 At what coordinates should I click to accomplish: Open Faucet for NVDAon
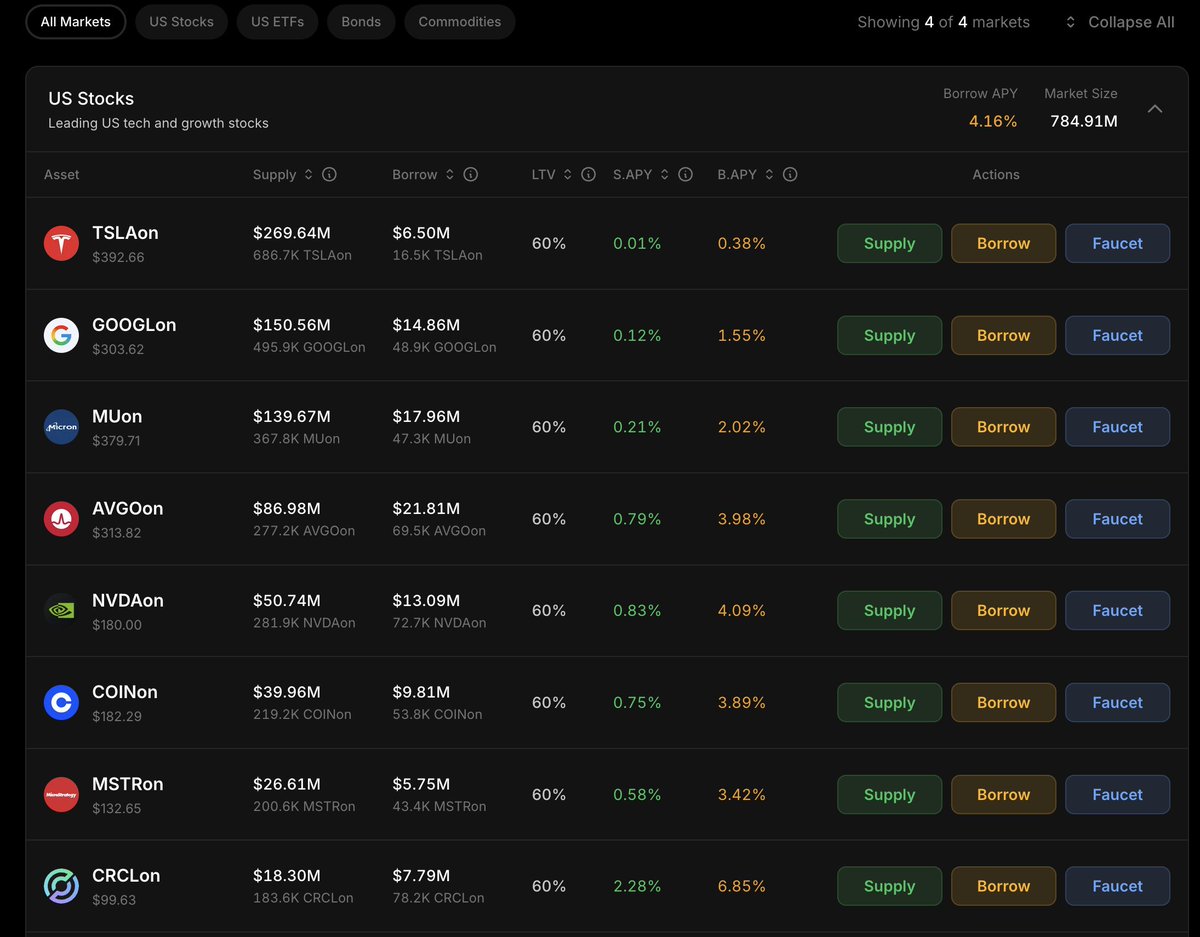pyautogui.click(x=1117, y=610)
